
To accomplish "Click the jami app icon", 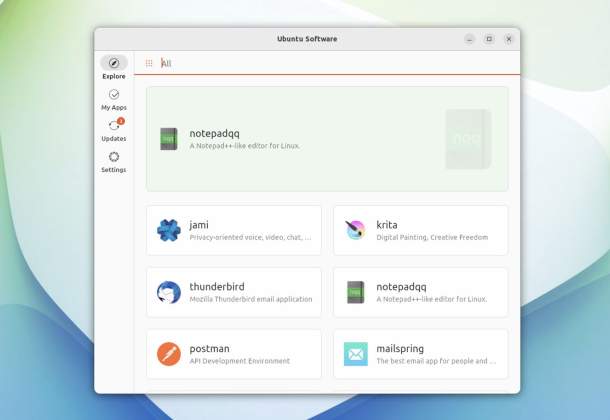I will coord(168,231).
